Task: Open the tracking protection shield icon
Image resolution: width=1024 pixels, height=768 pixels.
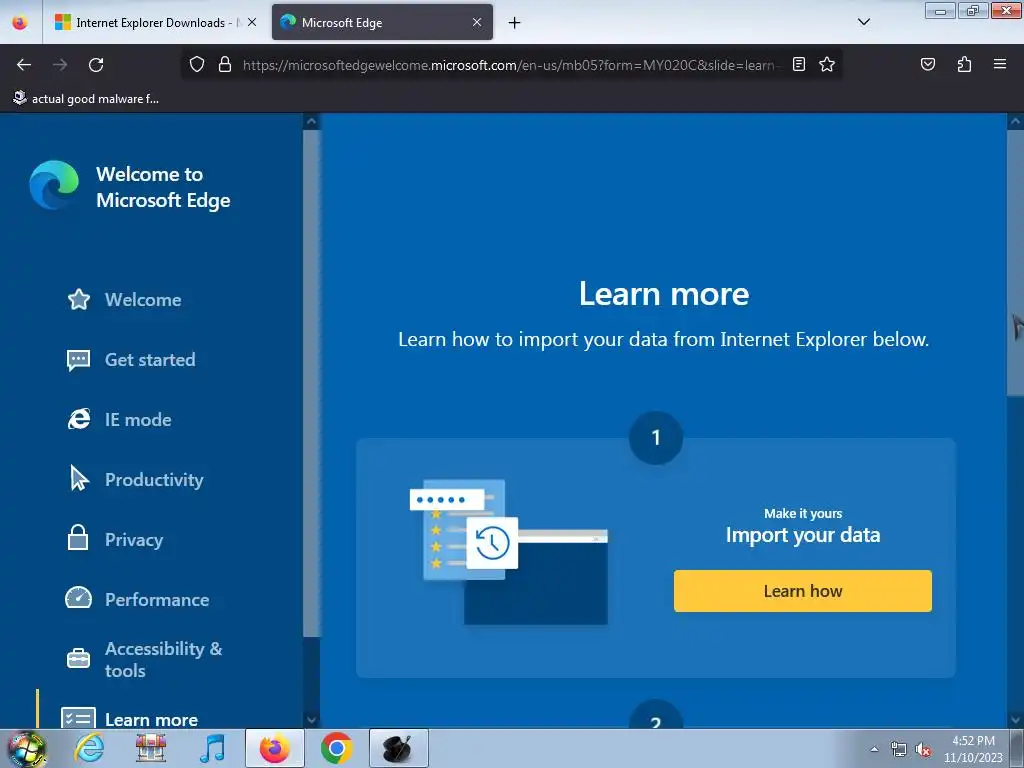Action: [x=197, y=64]
